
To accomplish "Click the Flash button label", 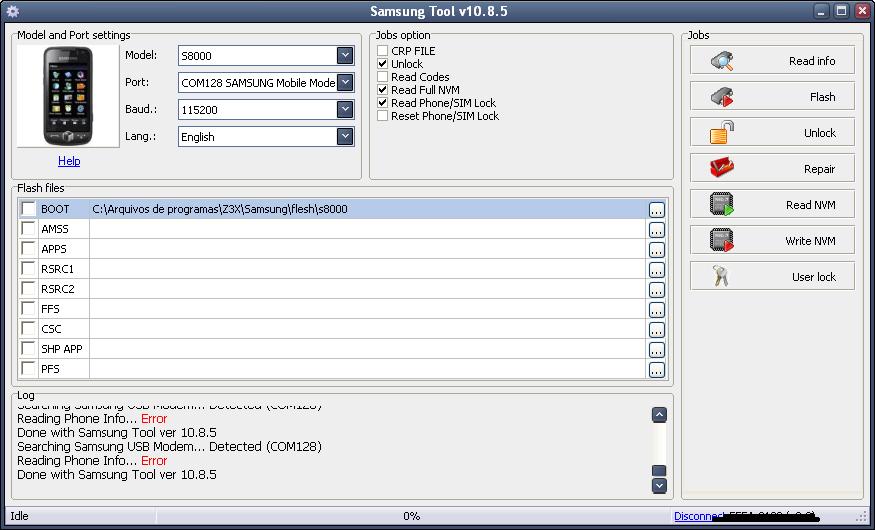I will pyautogui.click(x=823, y=97).
